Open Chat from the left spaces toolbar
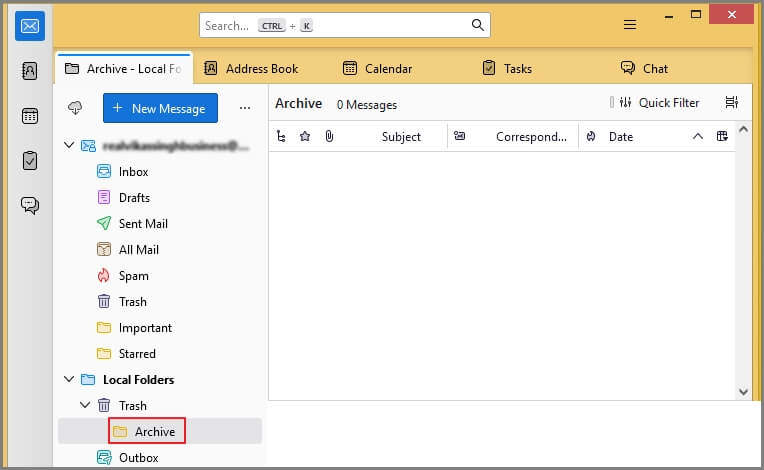 tap(30, 205)
